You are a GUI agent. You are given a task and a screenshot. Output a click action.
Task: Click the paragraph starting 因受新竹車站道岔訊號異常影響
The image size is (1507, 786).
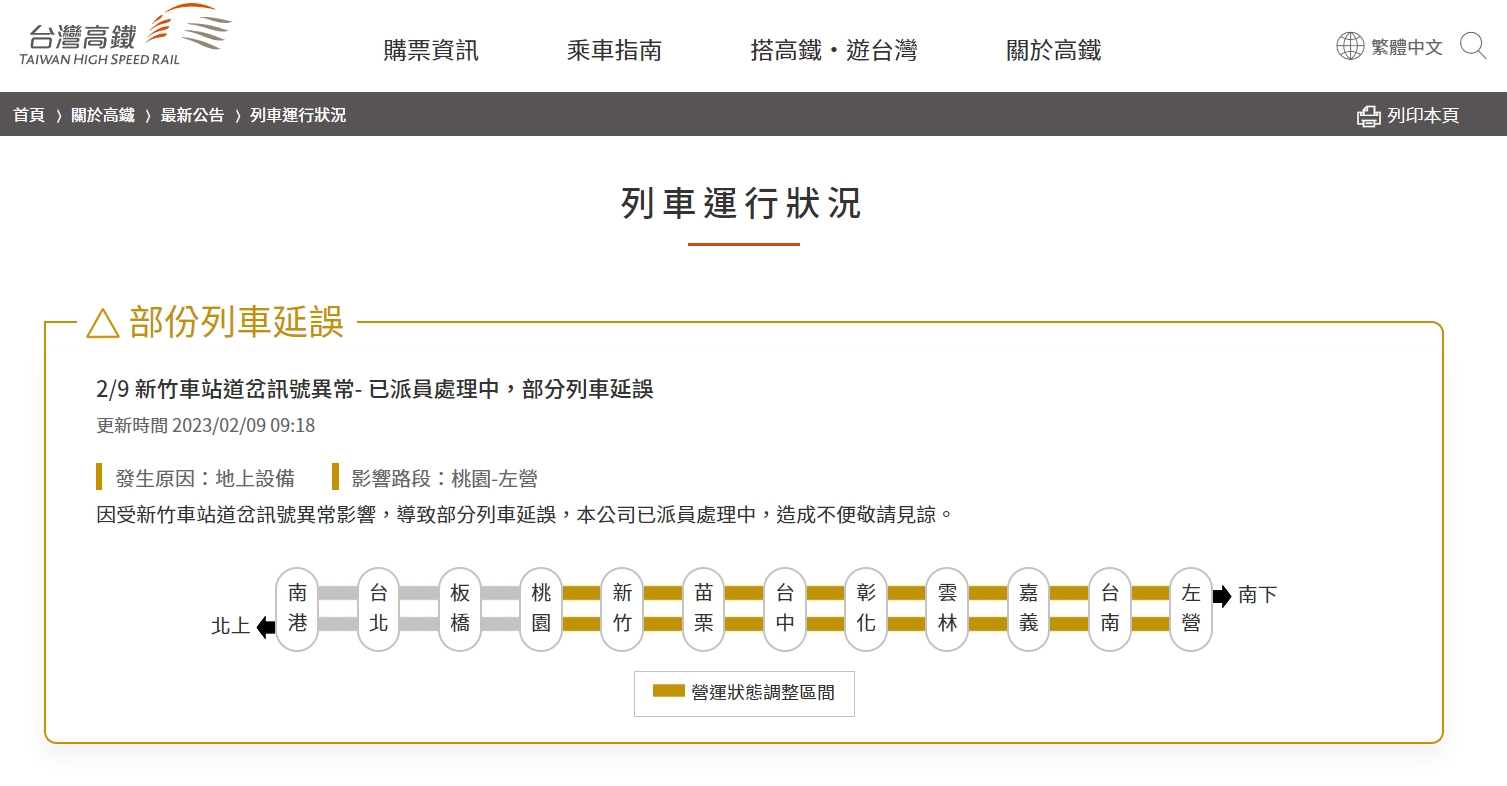(x=525, y=515)
